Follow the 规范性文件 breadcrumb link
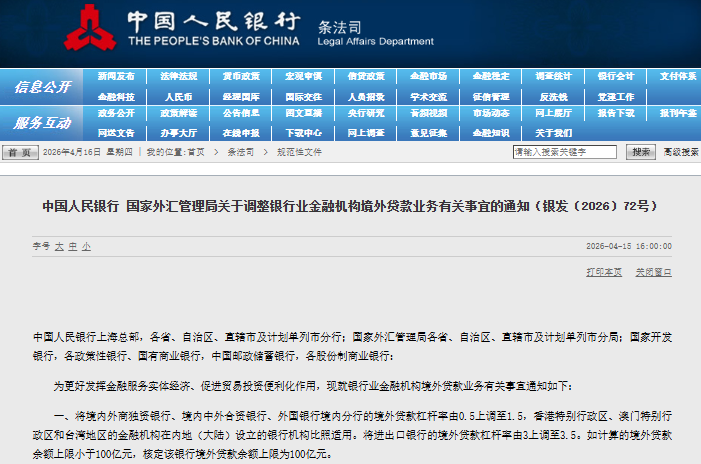This screenshot has height=464, width=701. click(x=299, y=152)
